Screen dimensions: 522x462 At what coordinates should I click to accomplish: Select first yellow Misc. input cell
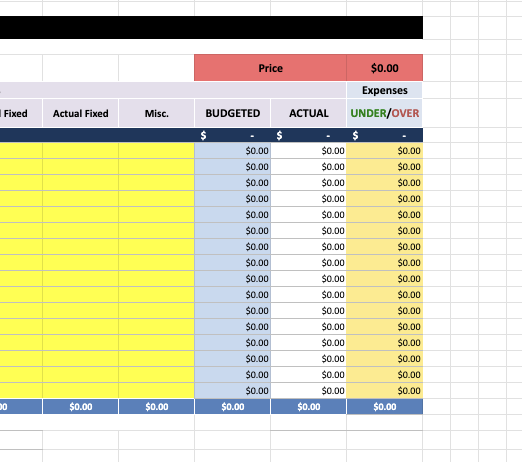pyautogui.click(x=156, y=151)
